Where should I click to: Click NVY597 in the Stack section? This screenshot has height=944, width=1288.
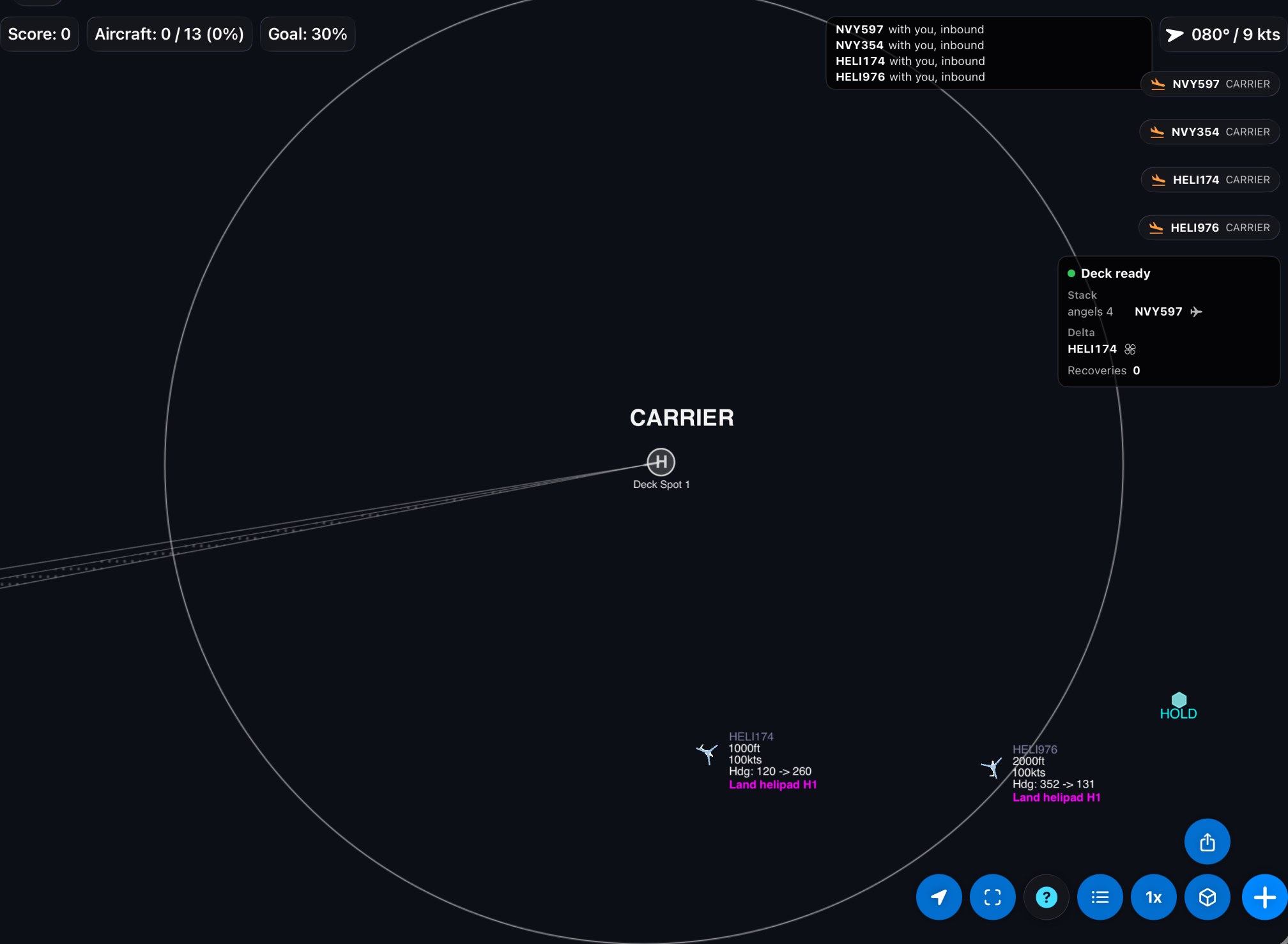[x=1158, y=312]
